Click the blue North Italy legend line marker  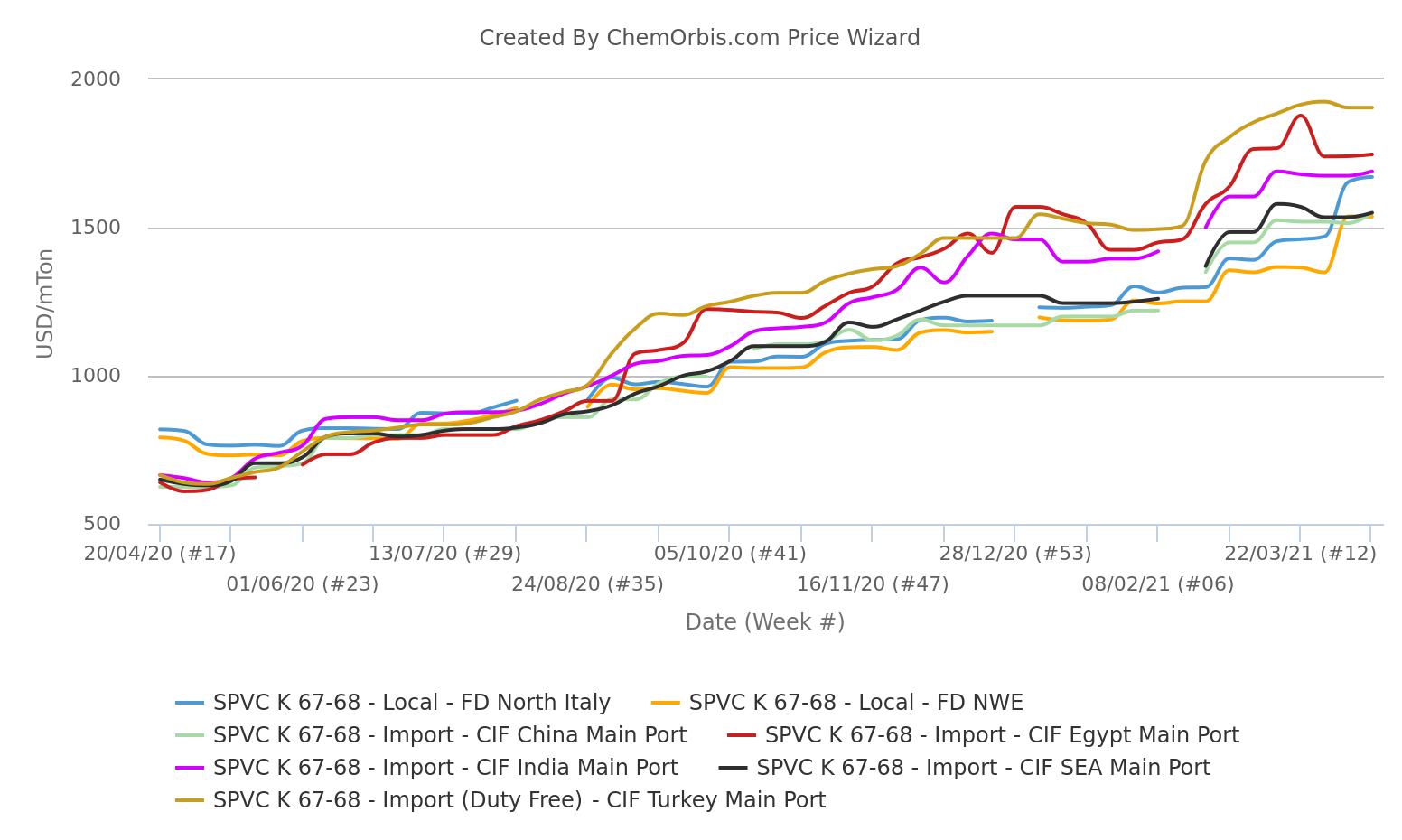coord(190,703)
